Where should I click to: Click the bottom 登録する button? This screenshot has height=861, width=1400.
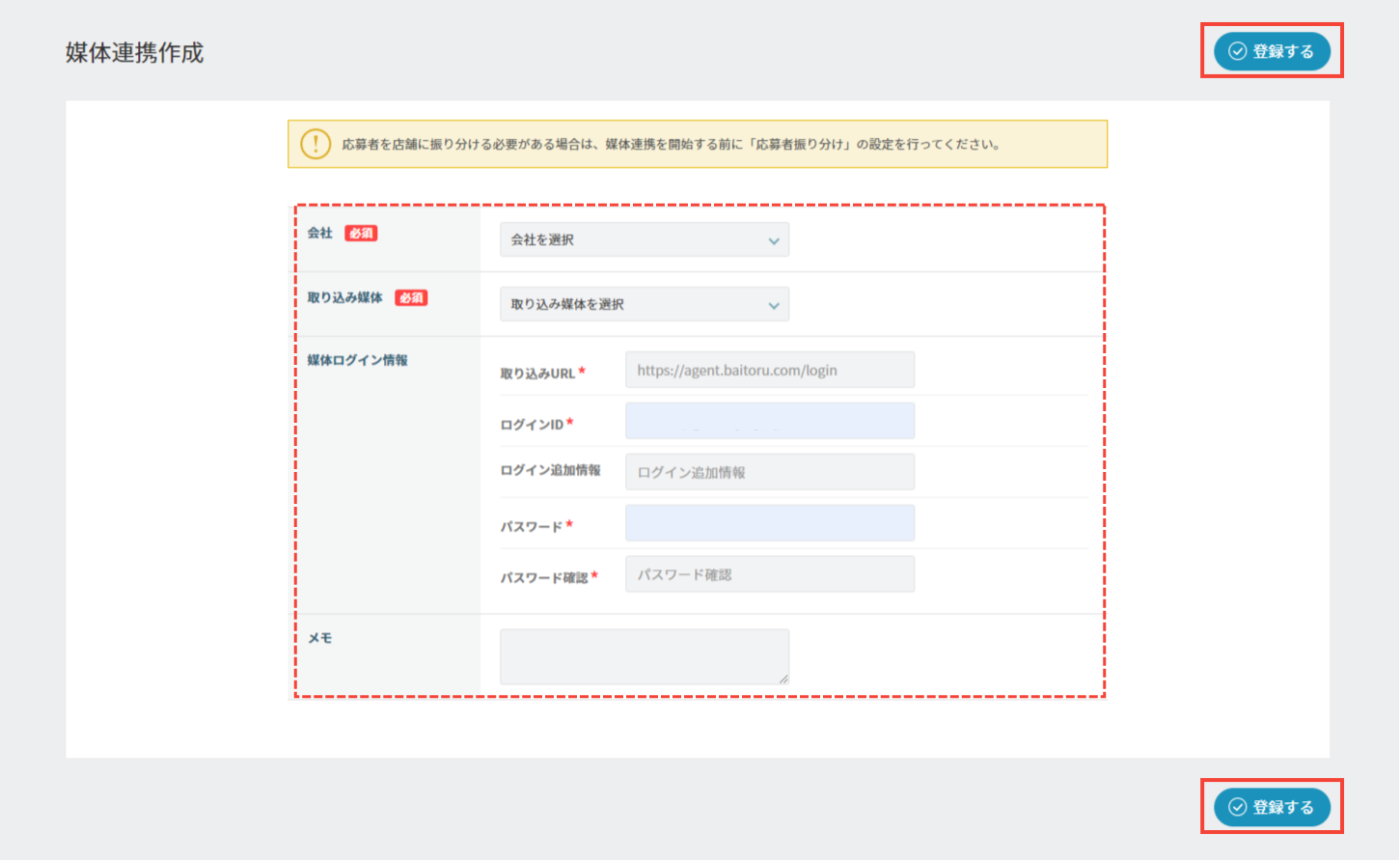click(1272, 807)
